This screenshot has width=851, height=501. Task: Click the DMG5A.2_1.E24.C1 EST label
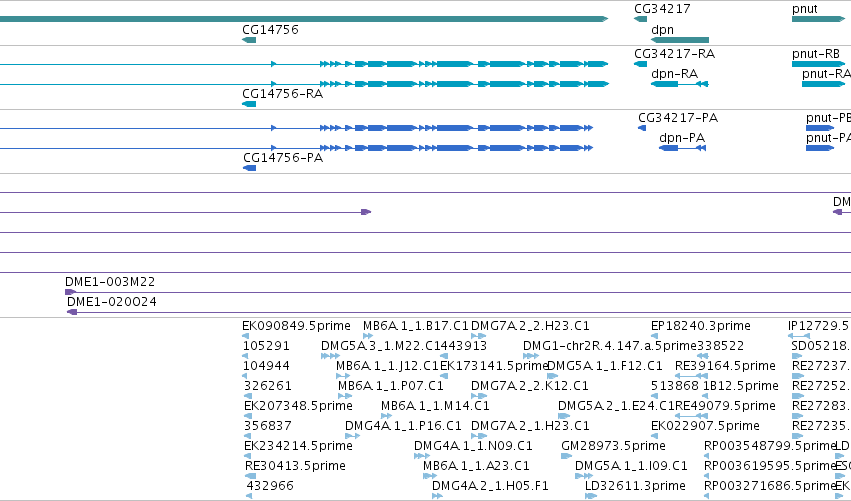[616, 406]
